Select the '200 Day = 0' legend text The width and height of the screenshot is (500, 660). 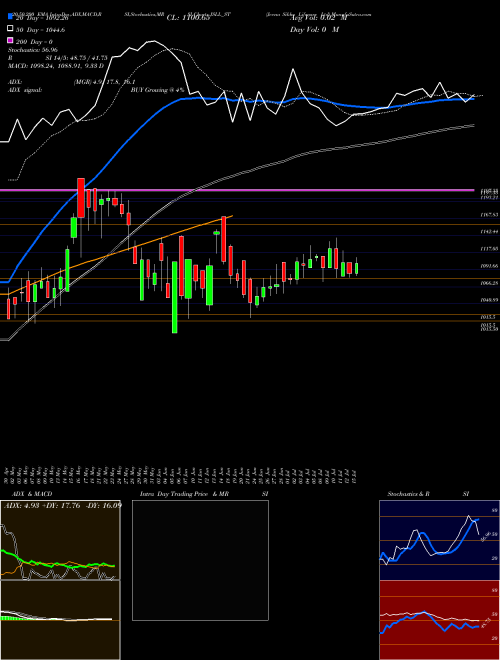tap(34, 42)
